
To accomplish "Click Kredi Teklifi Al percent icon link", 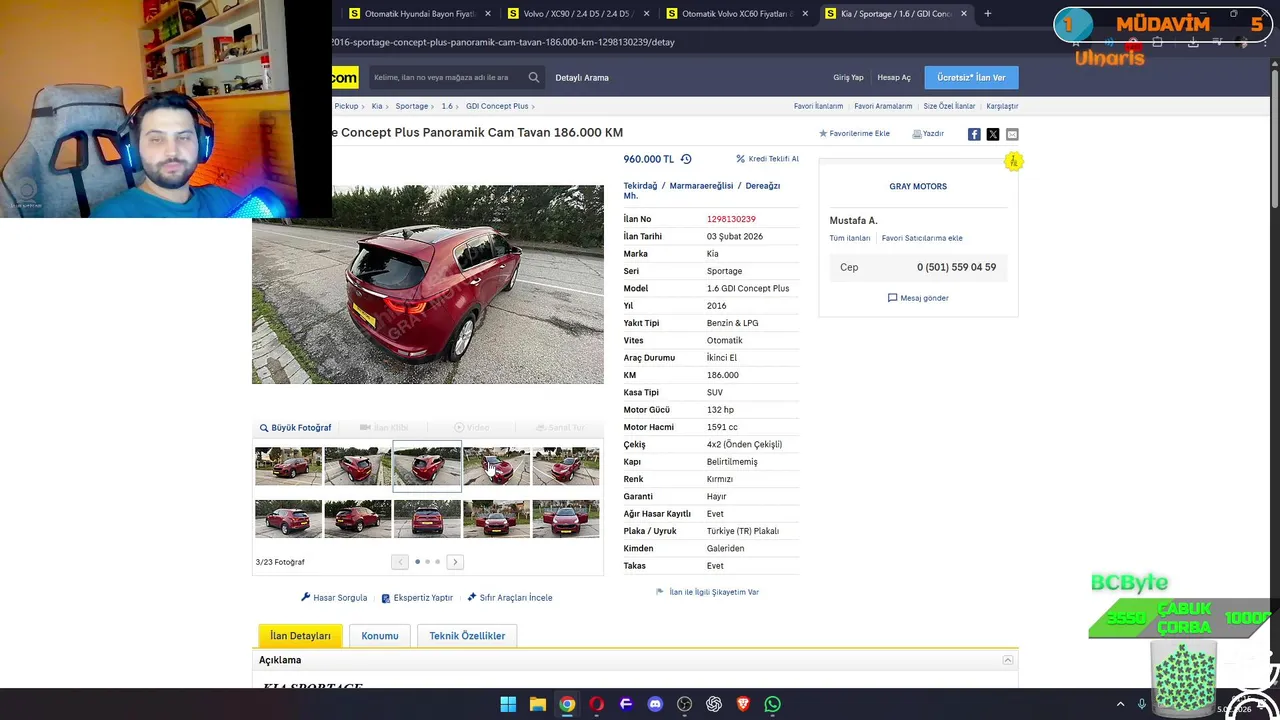I will click(767, 159).
